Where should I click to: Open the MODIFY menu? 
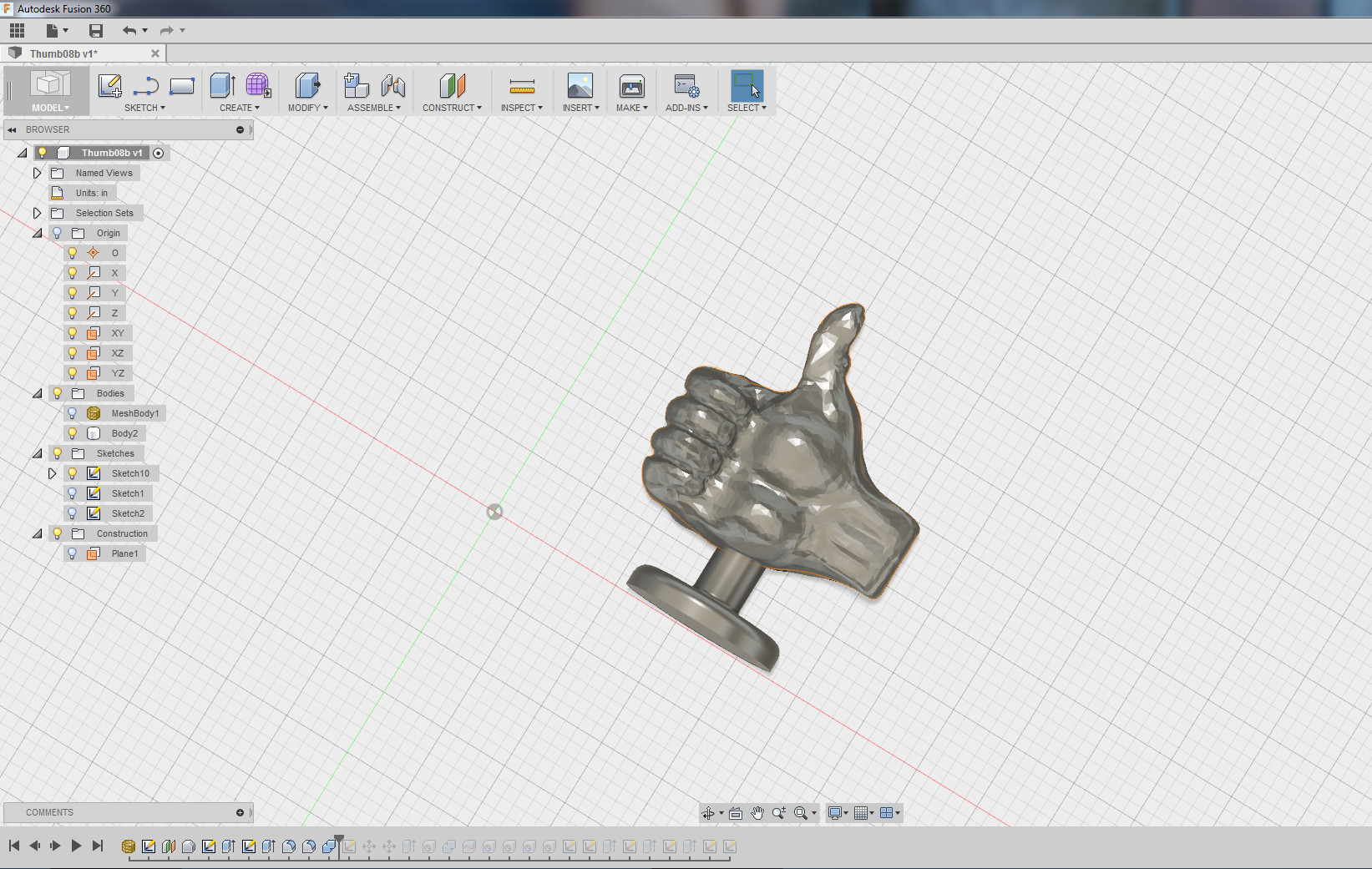307,108
